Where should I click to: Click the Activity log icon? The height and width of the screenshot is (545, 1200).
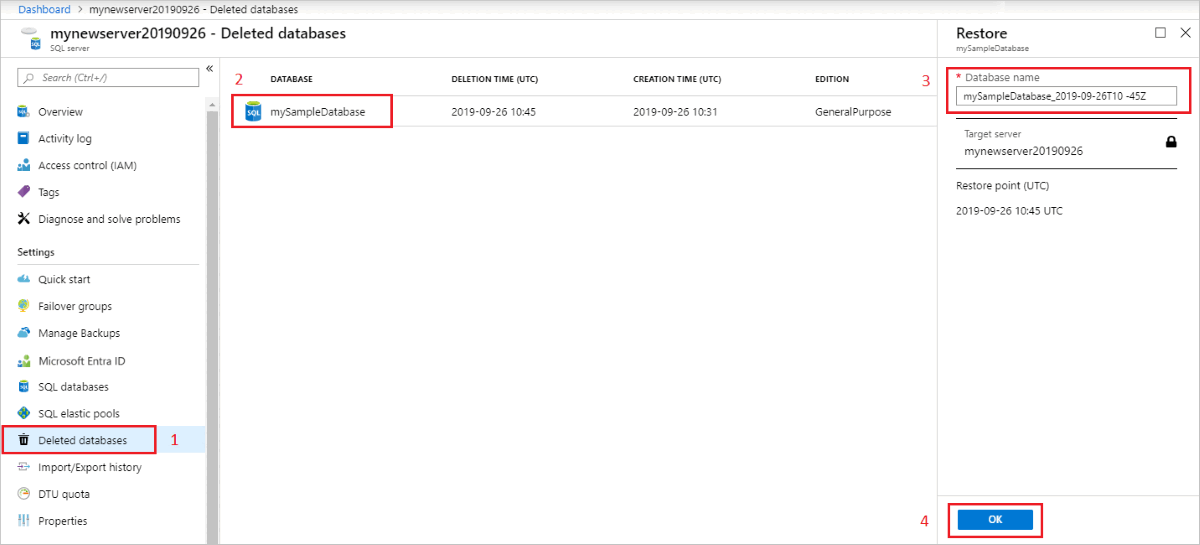(x=24, y=139)
